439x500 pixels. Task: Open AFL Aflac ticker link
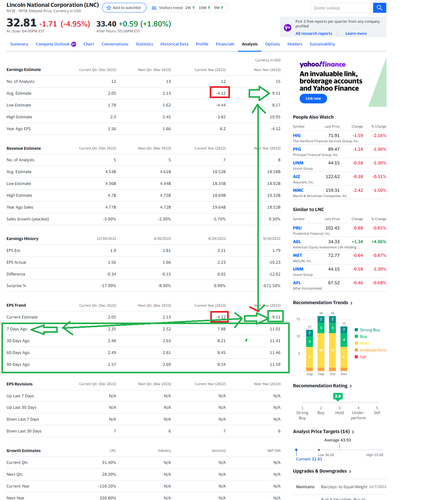point(297,283)
